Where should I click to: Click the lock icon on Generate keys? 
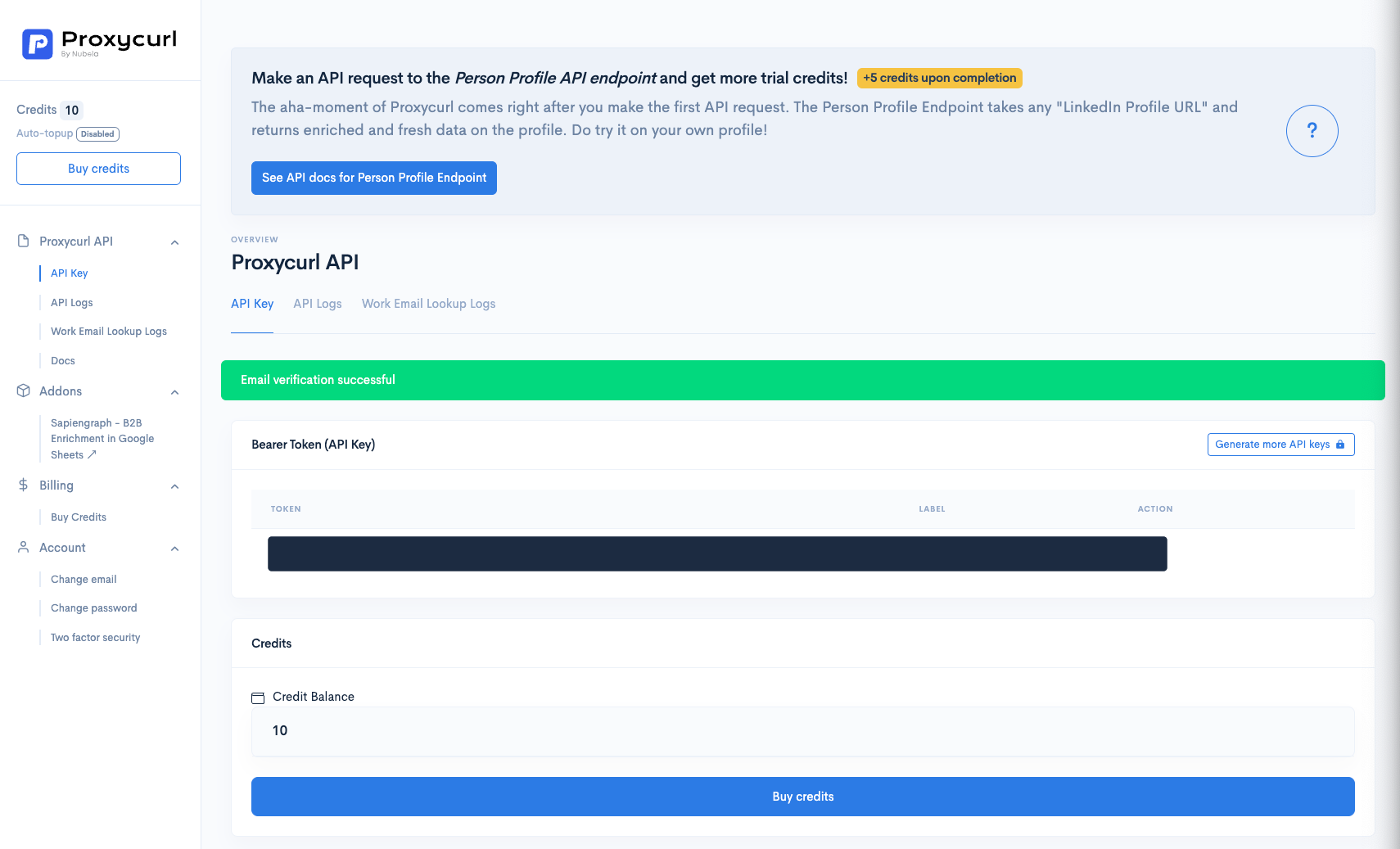tap(1340, 445)
